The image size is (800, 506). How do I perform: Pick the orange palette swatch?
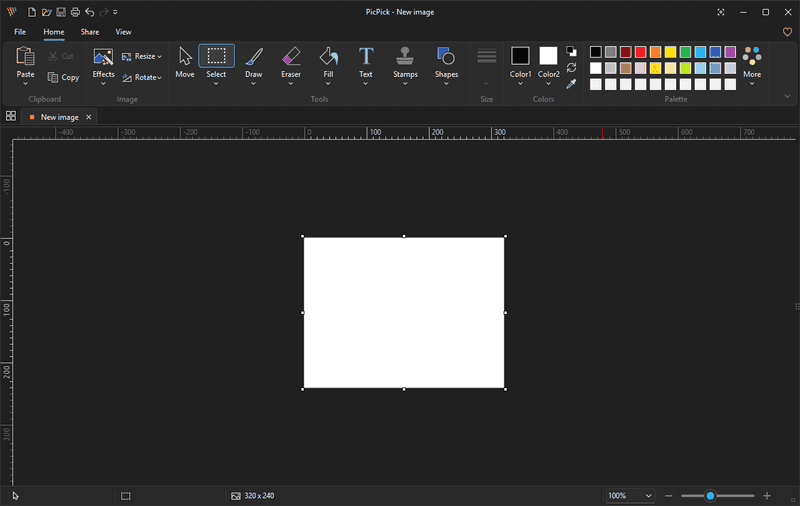[656, 52]
